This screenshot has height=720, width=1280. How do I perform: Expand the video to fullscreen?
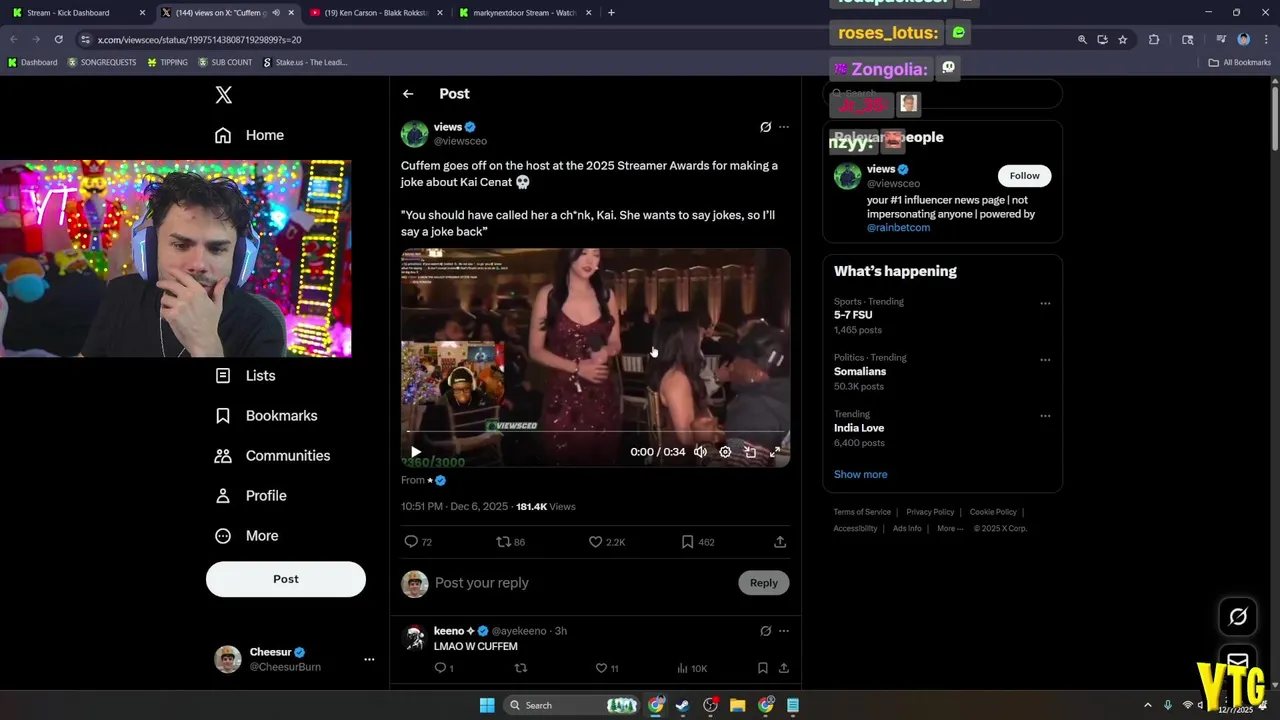tap(775, 452)
